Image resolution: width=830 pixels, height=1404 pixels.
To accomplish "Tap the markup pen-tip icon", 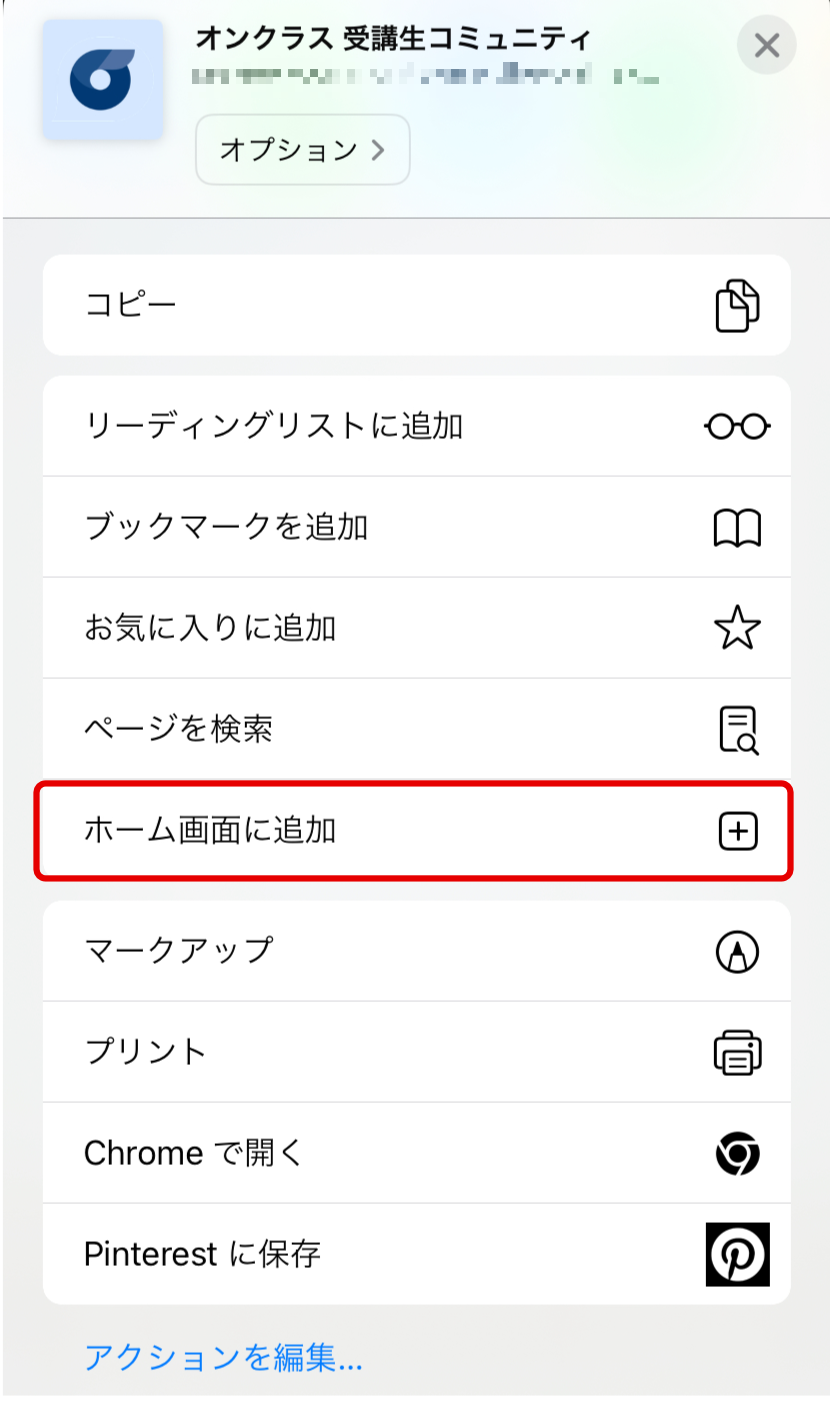I will point(738,952).
